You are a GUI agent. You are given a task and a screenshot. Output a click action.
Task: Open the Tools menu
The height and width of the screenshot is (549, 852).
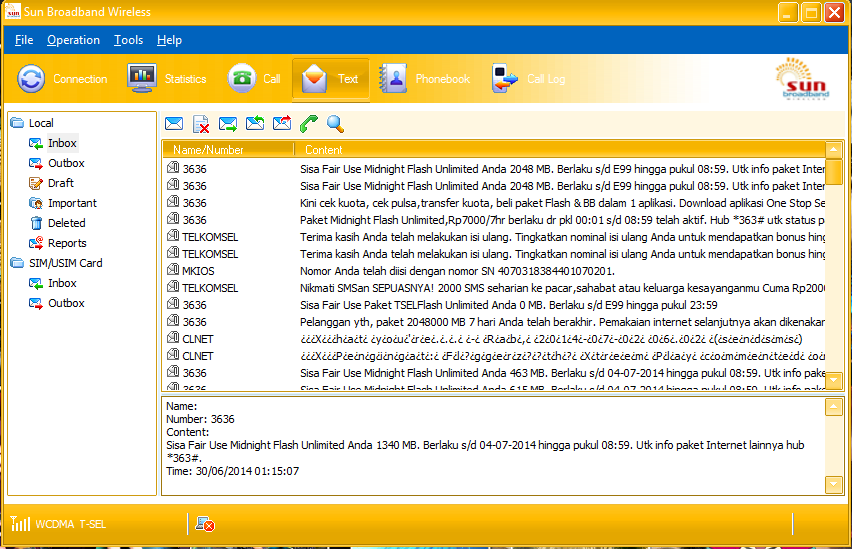point(128,40)
